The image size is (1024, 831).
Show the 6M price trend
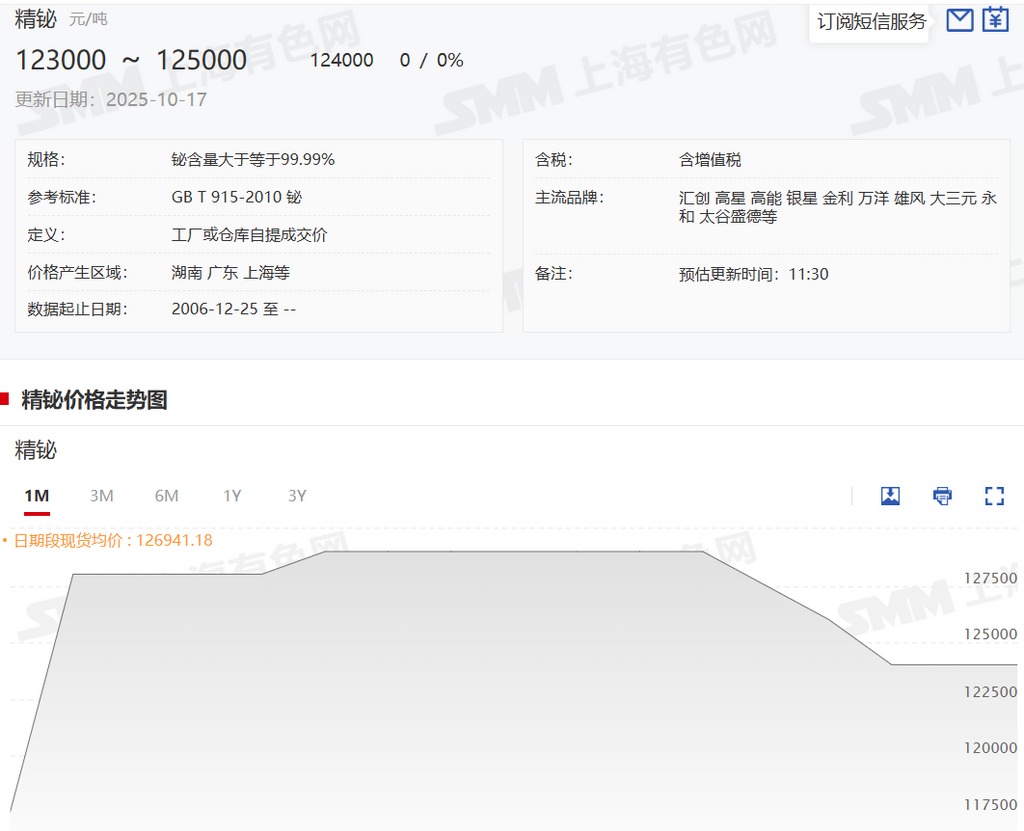[166, 496]
